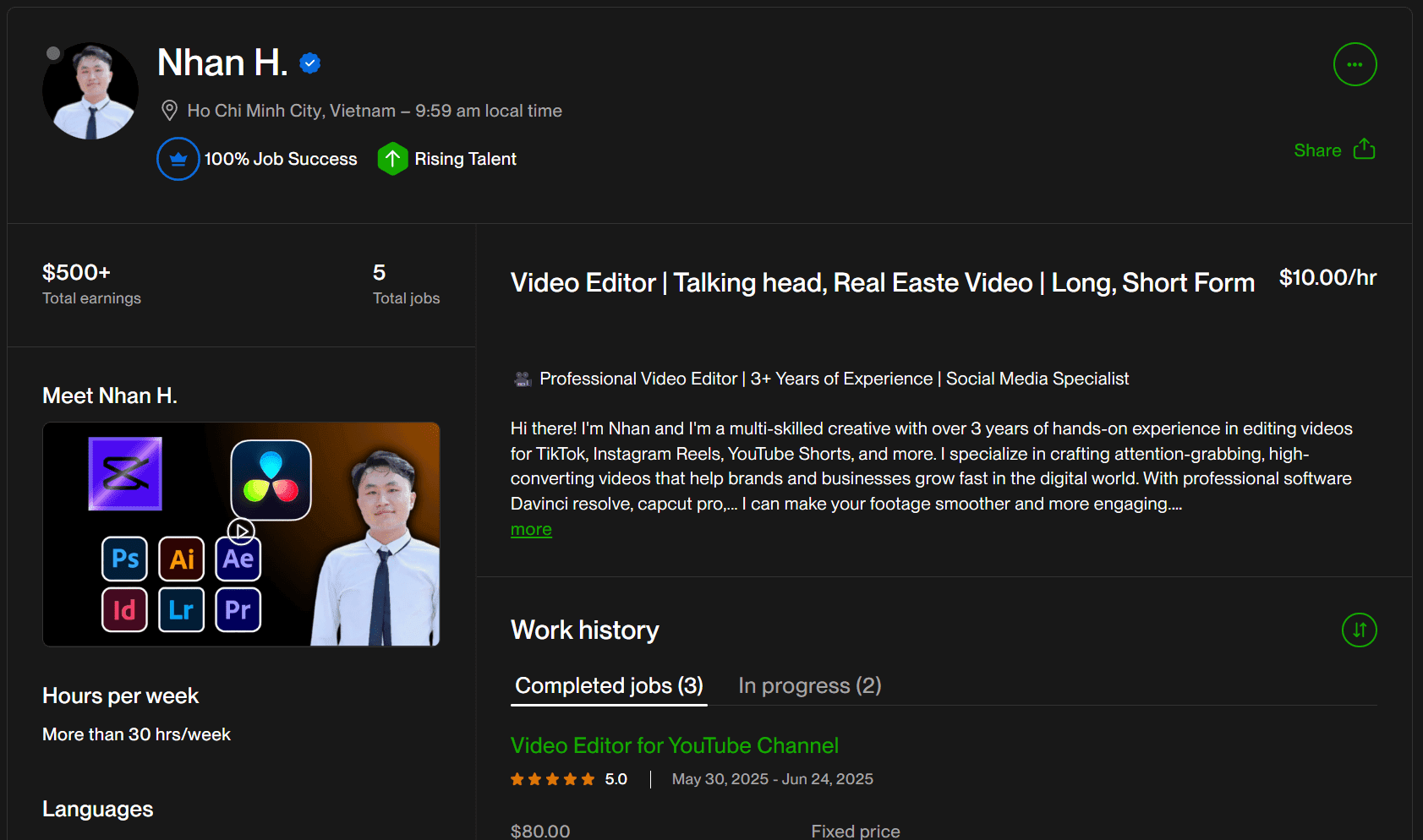Click the Share upload icon
This screenshot has width=1423, height=840.
click(1364, 150)
